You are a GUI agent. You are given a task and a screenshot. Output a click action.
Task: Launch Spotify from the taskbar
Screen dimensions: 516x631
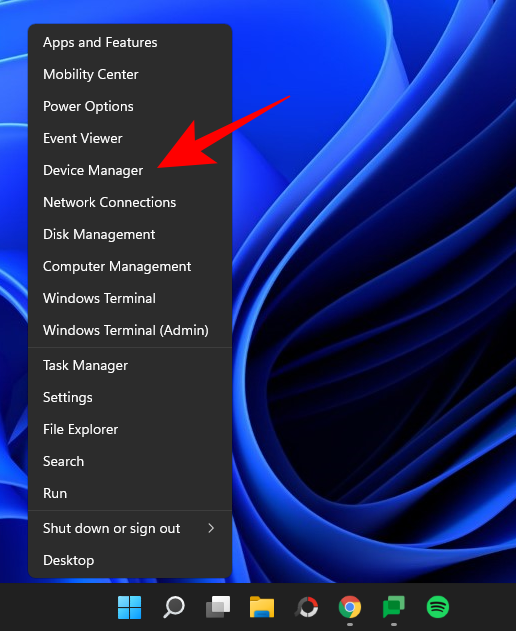[x=438, y=607]
